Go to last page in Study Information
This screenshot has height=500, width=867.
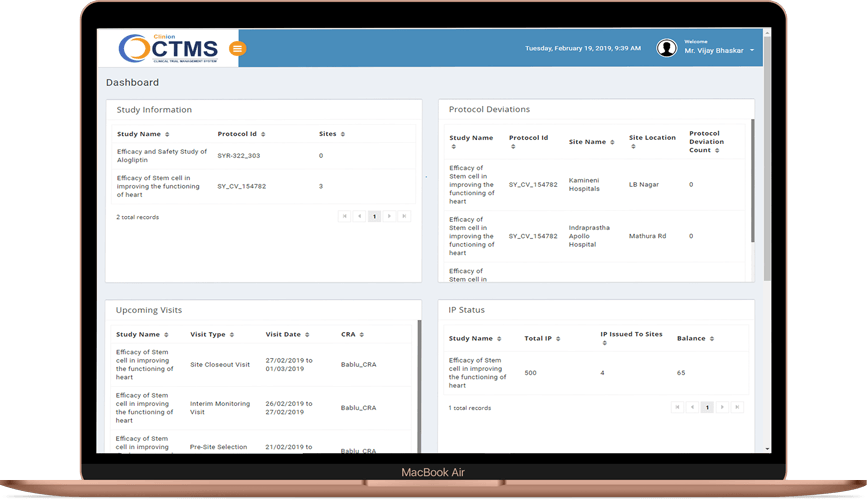coord(404,216)
